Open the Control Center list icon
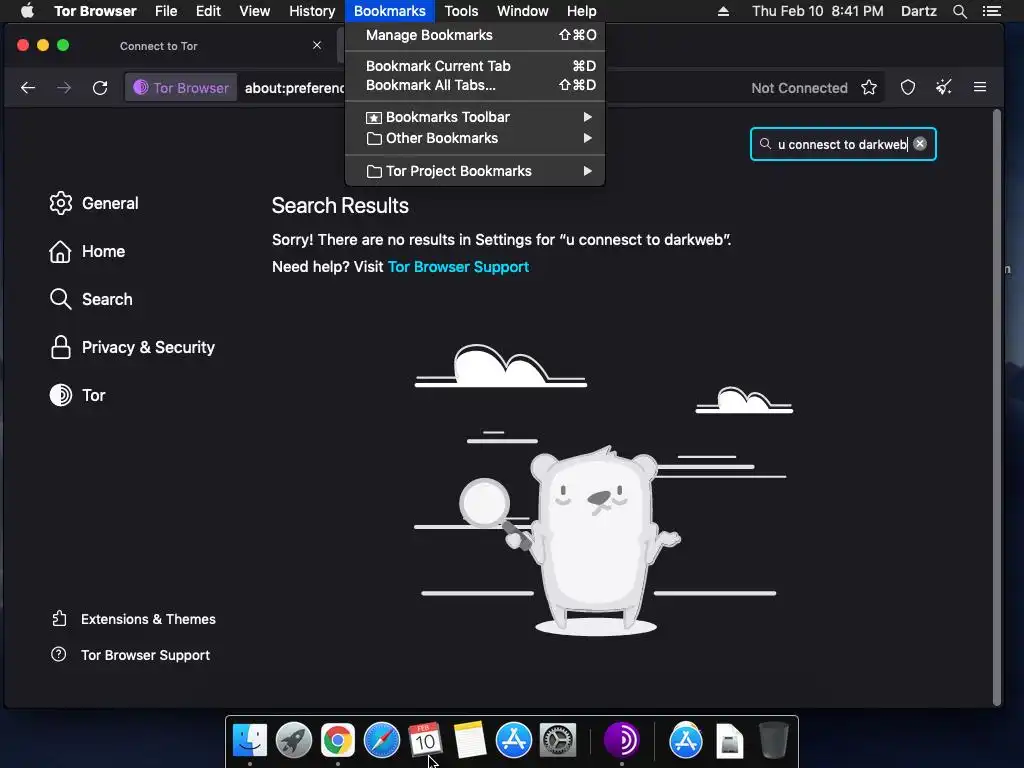The image size is (1024, 768). (x=992, y=11)
